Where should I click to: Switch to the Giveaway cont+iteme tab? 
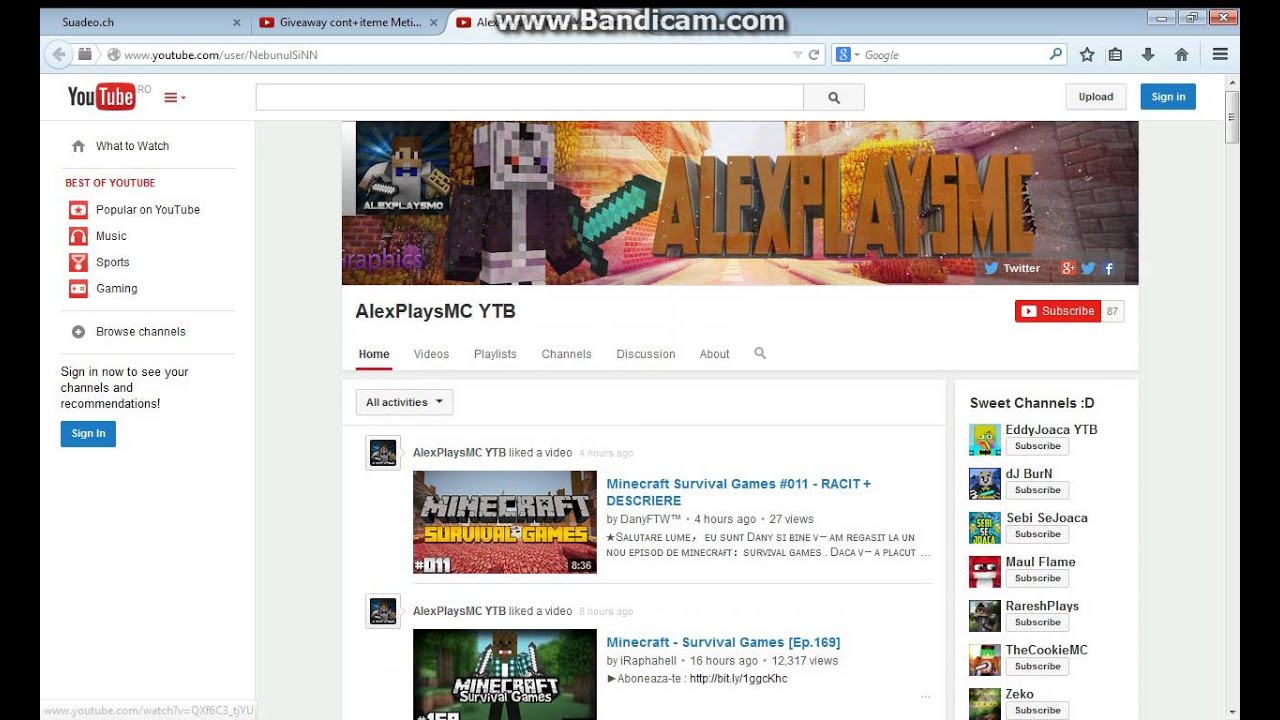350,22
